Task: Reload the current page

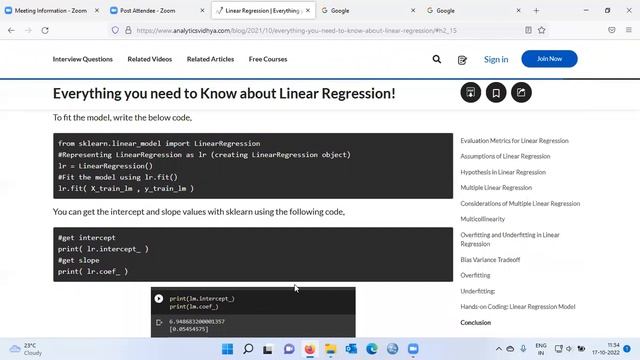Action: click(45, 30)
